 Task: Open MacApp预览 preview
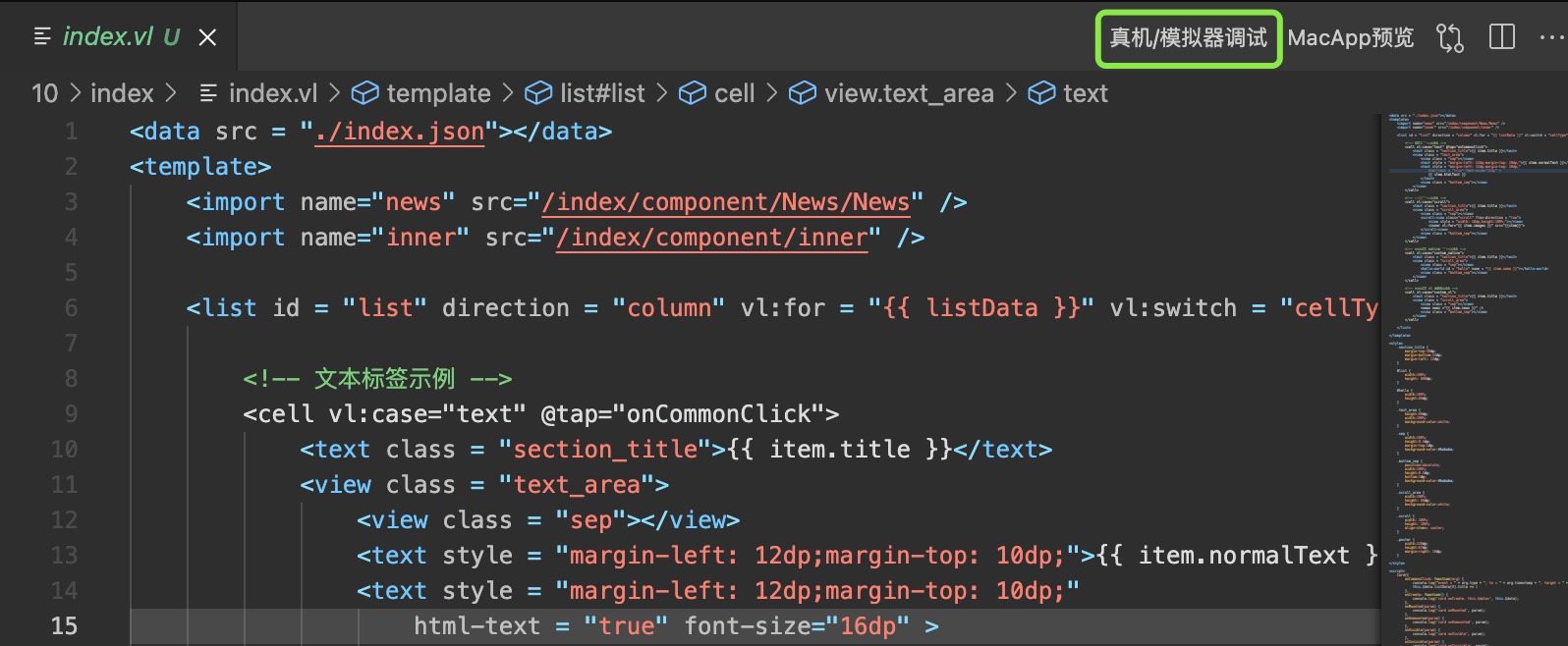[1351, 37]
